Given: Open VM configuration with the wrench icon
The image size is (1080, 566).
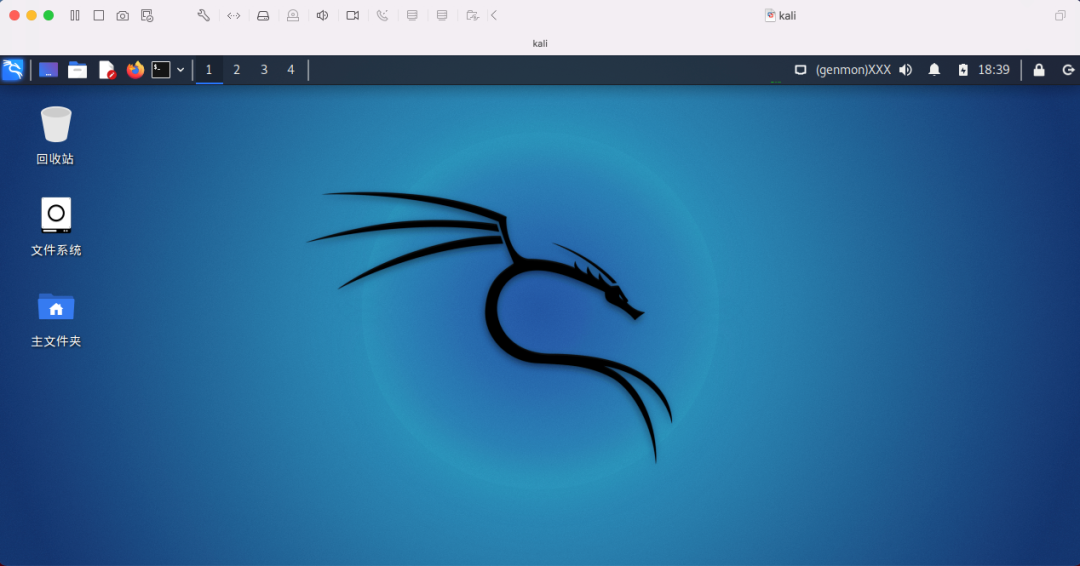Looking at the screenshot, I should click(203, 15).
